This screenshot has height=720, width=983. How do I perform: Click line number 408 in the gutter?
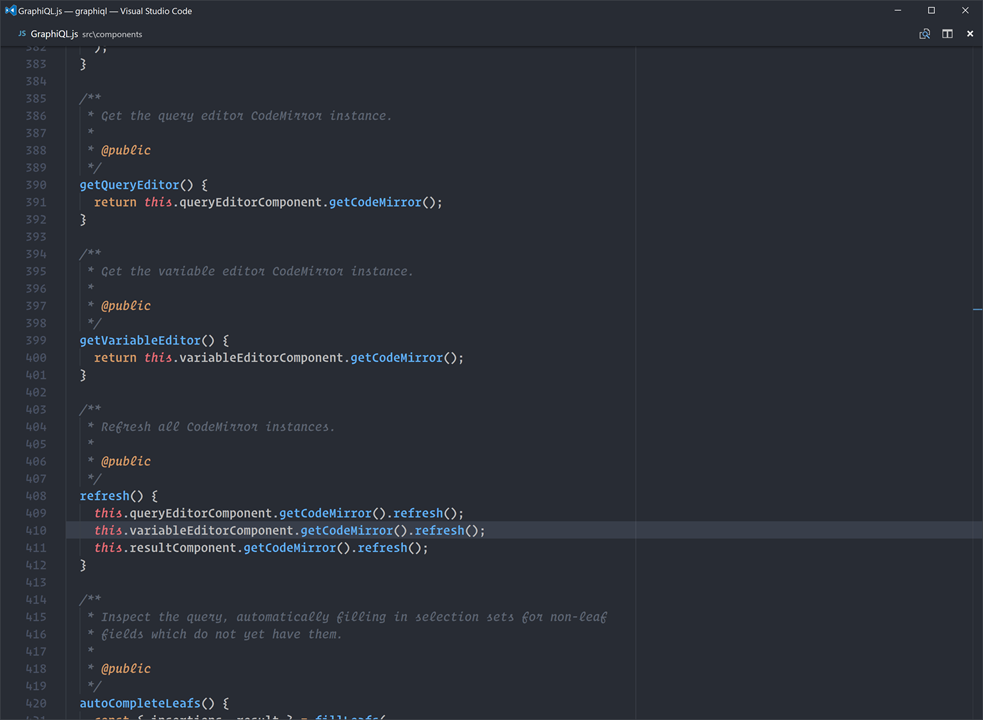pyautogui.click(x=36, y=496)
